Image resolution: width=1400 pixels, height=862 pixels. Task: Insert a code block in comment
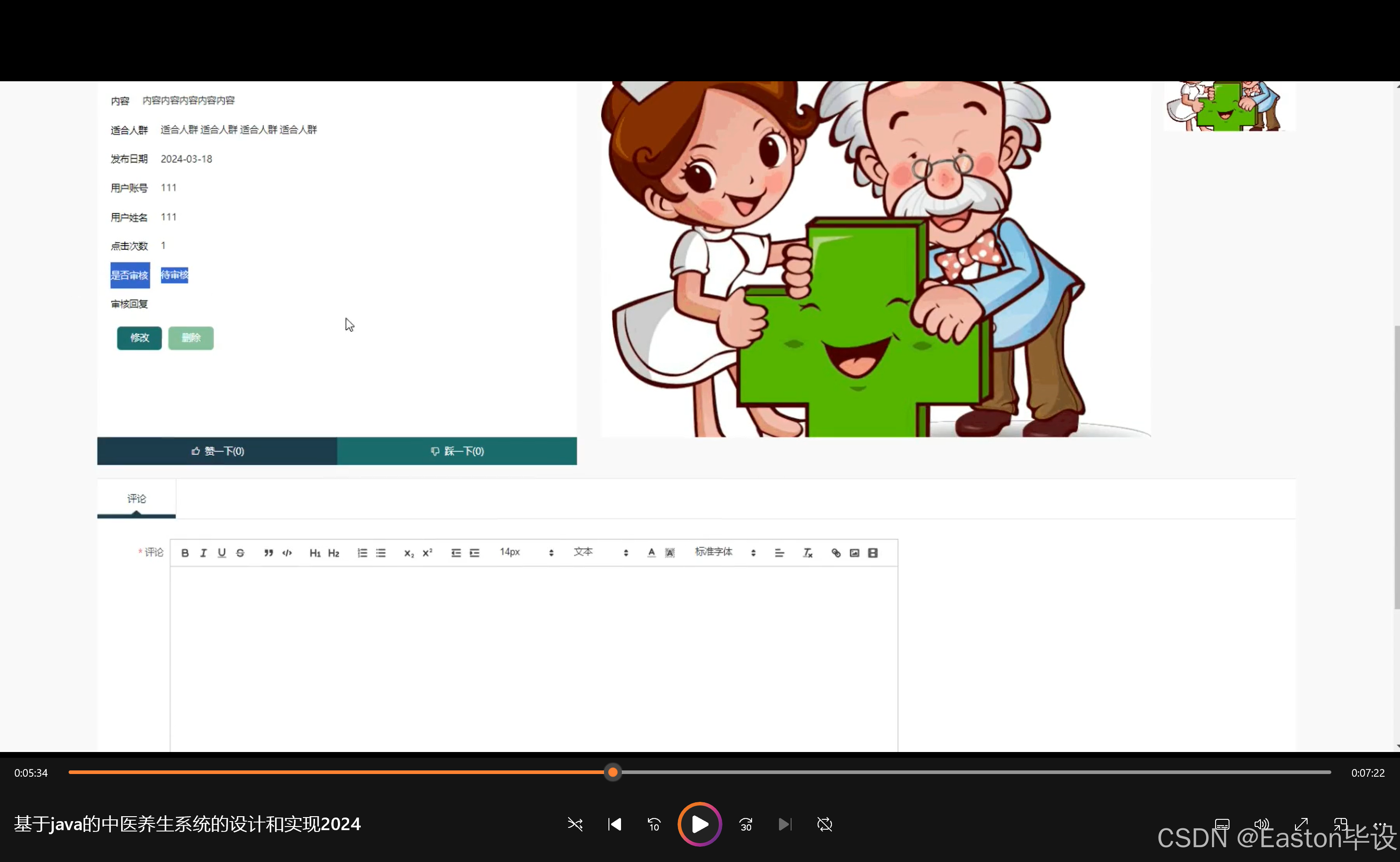[287, 553]
